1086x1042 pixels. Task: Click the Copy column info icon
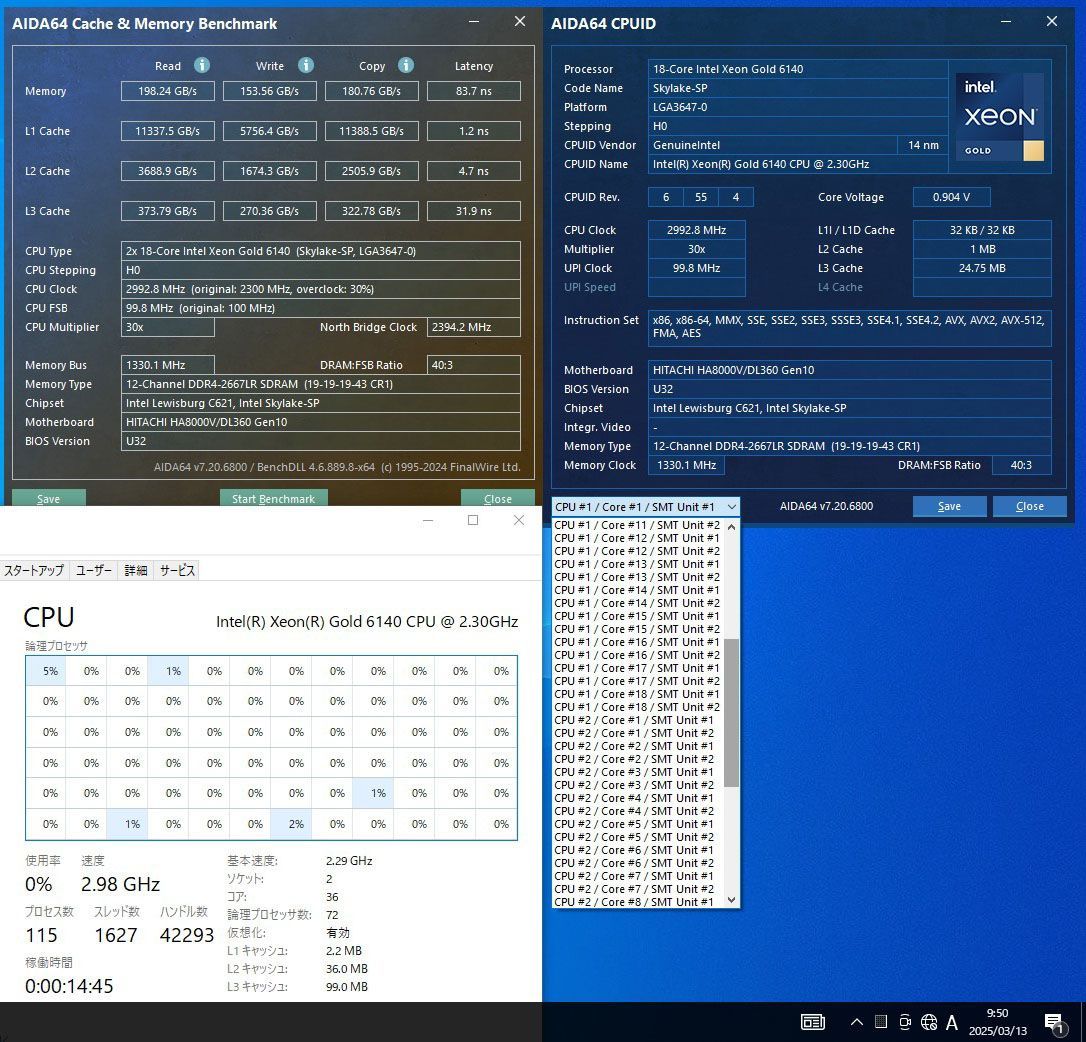tap(405, 66)
